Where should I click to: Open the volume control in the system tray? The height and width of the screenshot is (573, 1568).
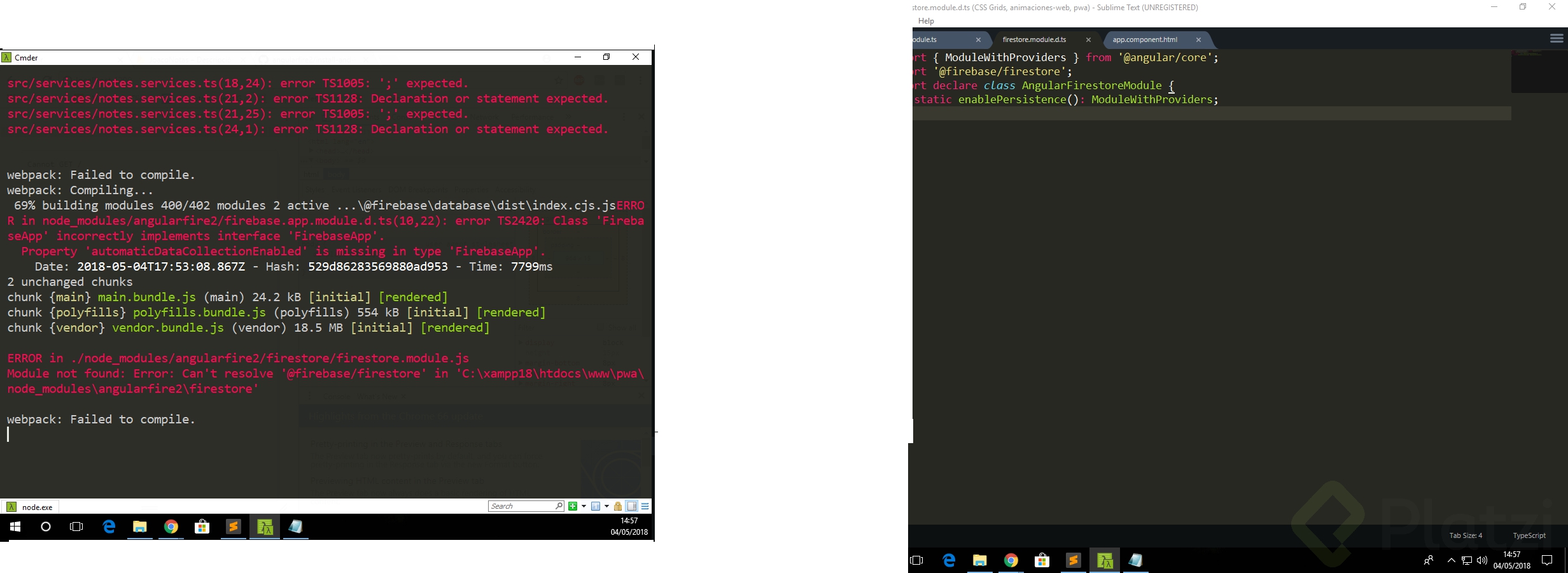point(1482,560)
